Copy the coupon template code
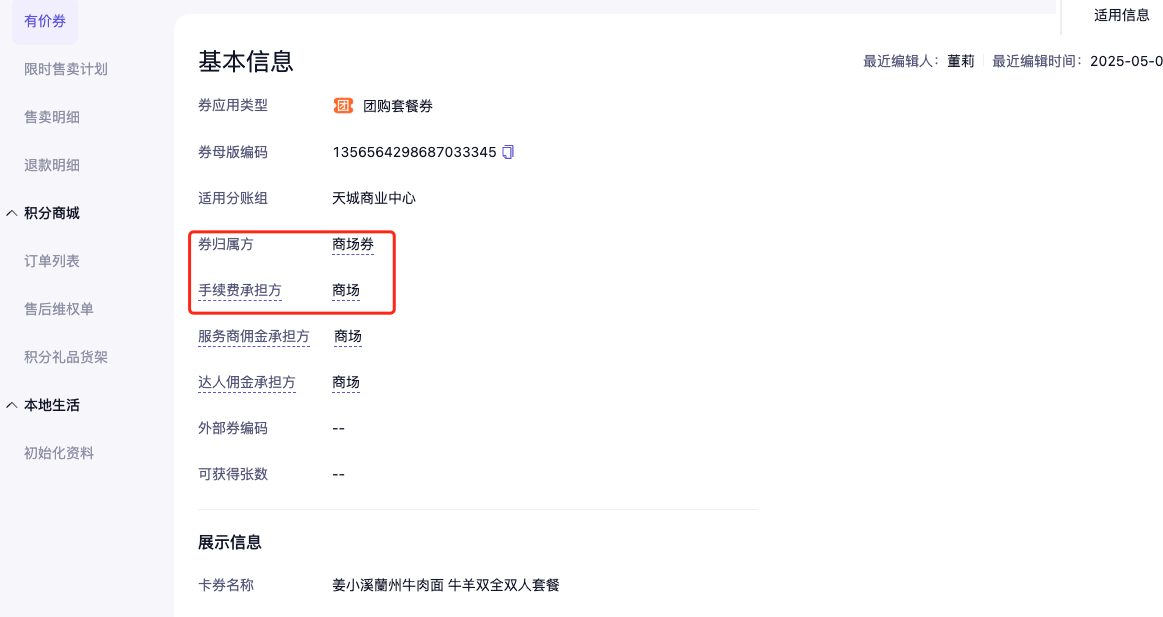The image size is (1163, 617). click(x=508, y=152)
